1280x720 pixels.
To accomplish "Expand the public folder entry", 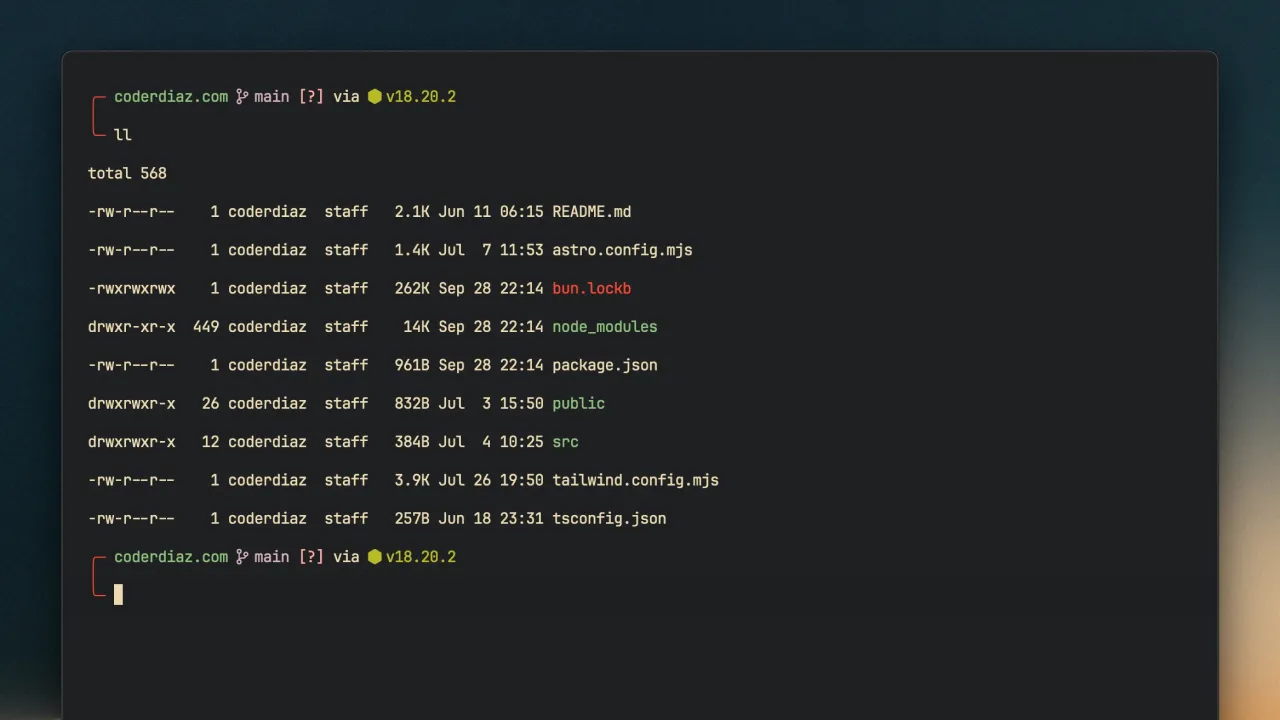I will [x=578, y=403].
